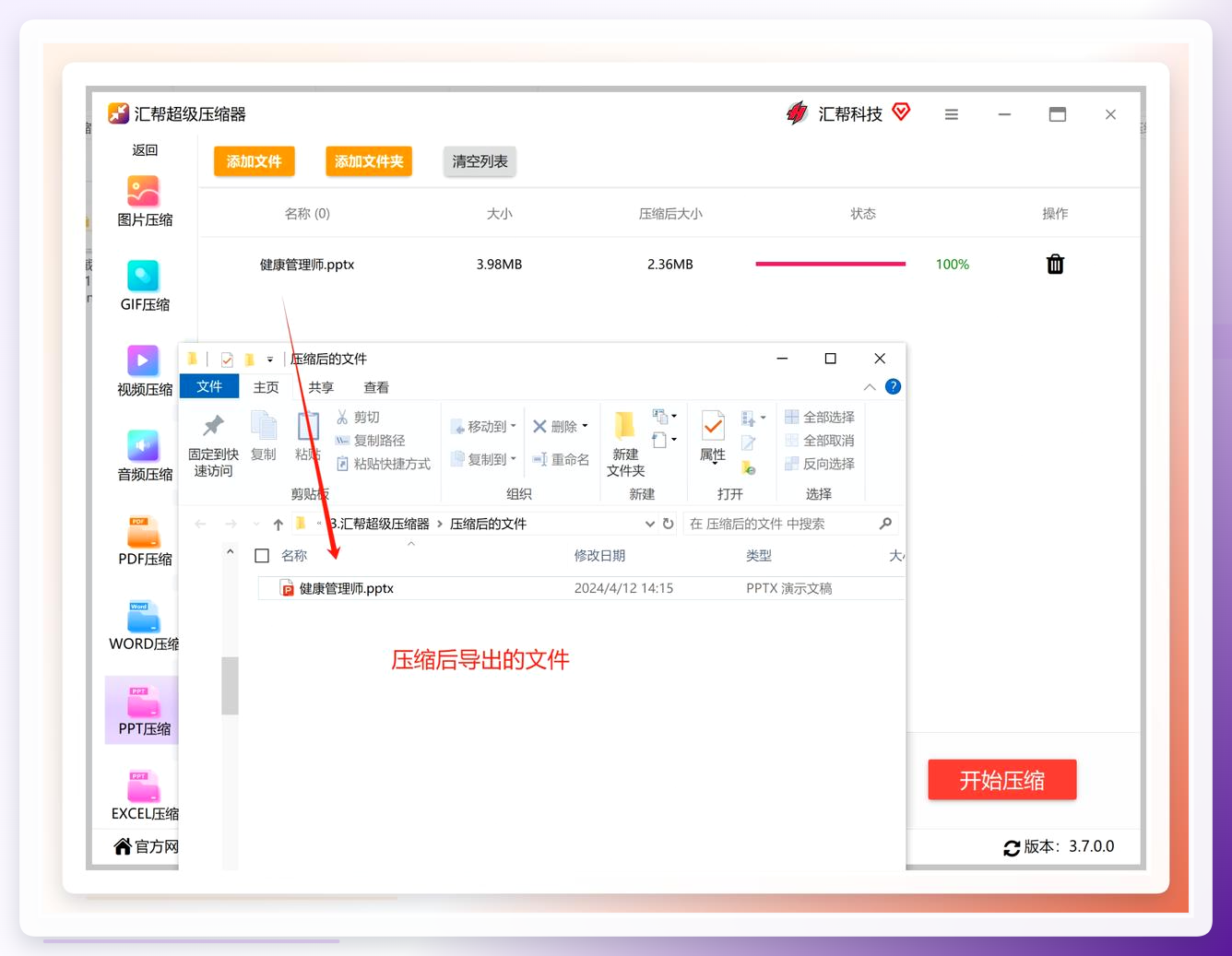
Task: Click the 3.汇帮超级压缩器 breadcrumb segment
Action: coord(380,524)
